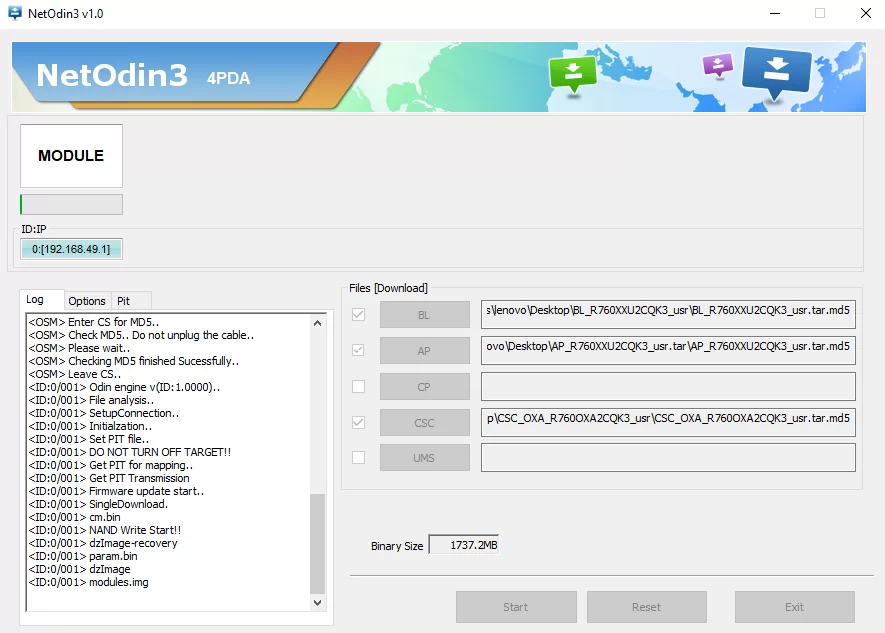Click the purple download bubble icon

coord(717,65)
